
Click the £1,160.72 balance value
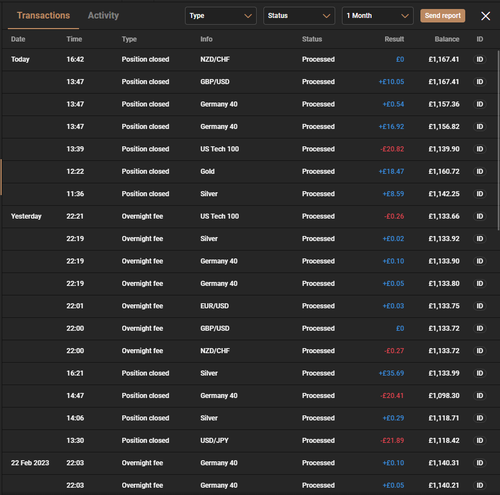pos(444,171)
